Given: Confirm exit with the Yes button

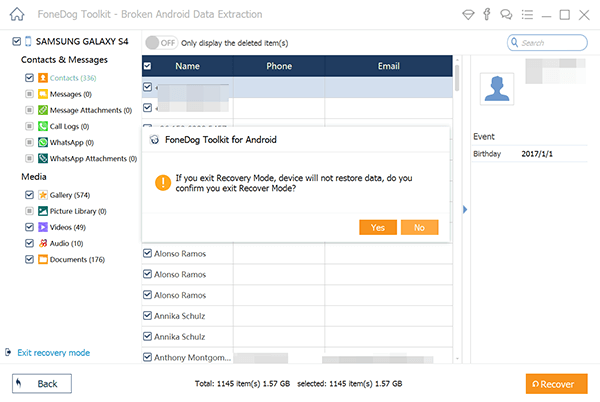Looking at the screenshot, I should pyautogui.click(x=378, y=228).
